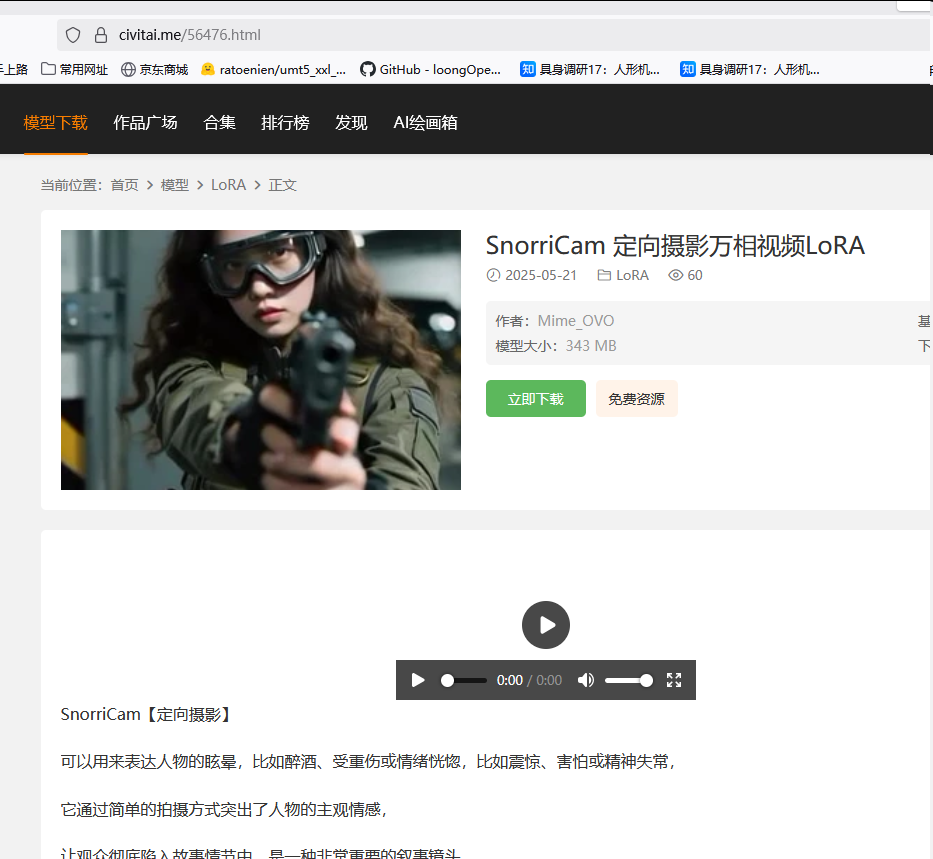The image size is (933, 859).
Task: Click the video progress seek bar
Action: coord(464,680)
